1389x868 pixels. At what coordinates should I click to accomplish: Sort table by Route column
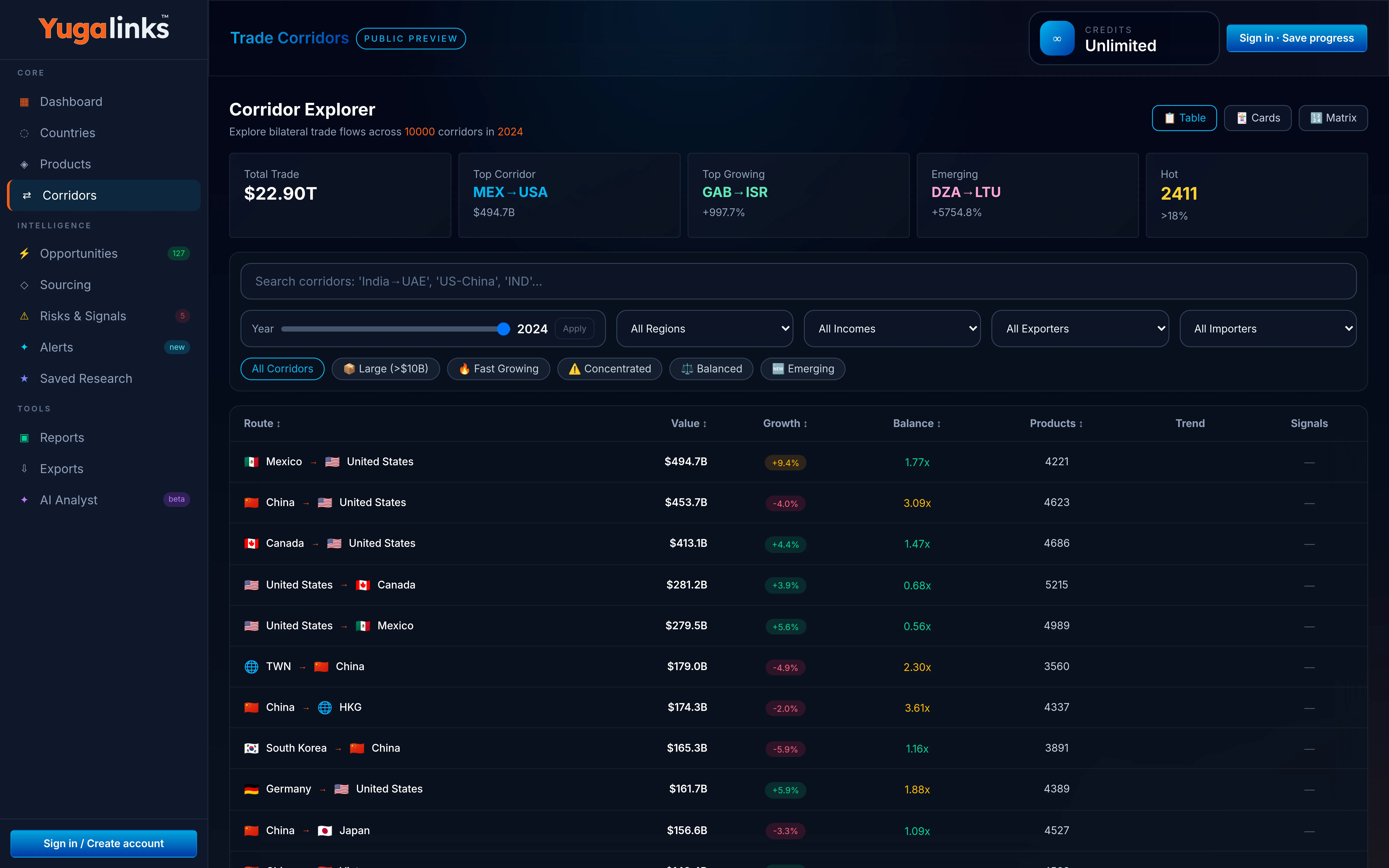pyautogui.click(x=262, y=424)
